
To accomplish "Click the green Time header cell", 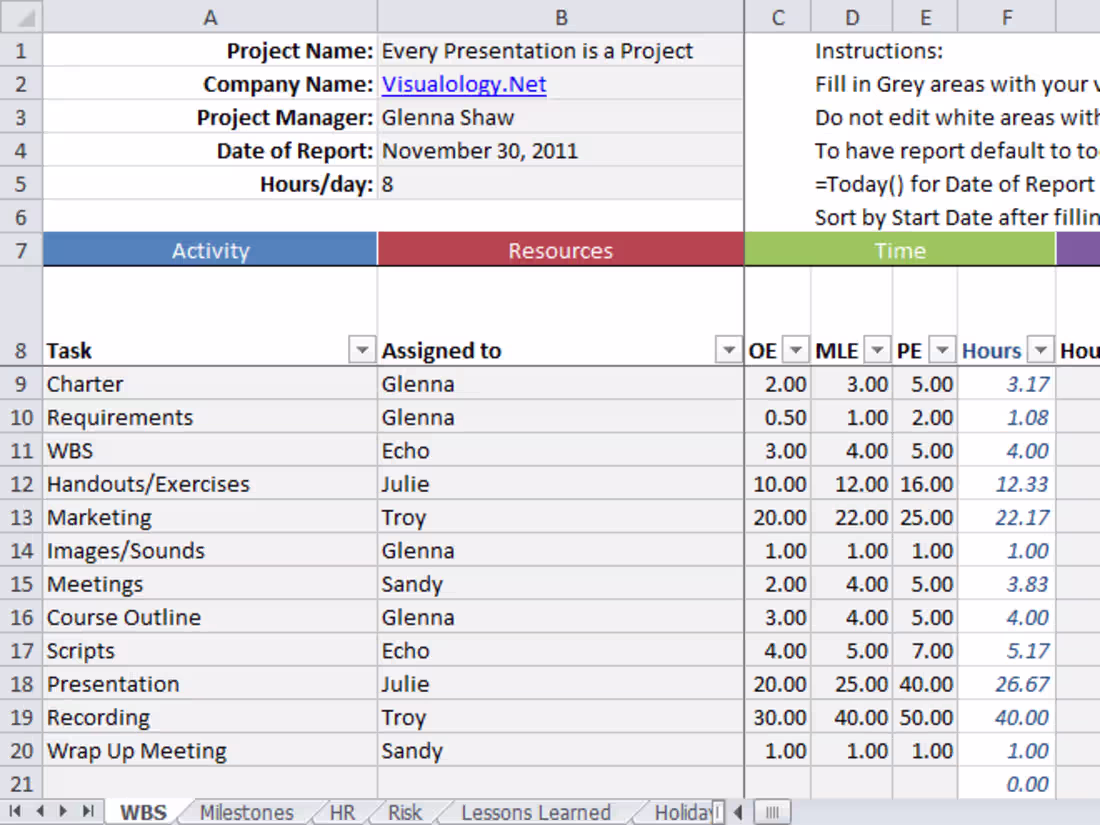I will click(x=900, y=250).
